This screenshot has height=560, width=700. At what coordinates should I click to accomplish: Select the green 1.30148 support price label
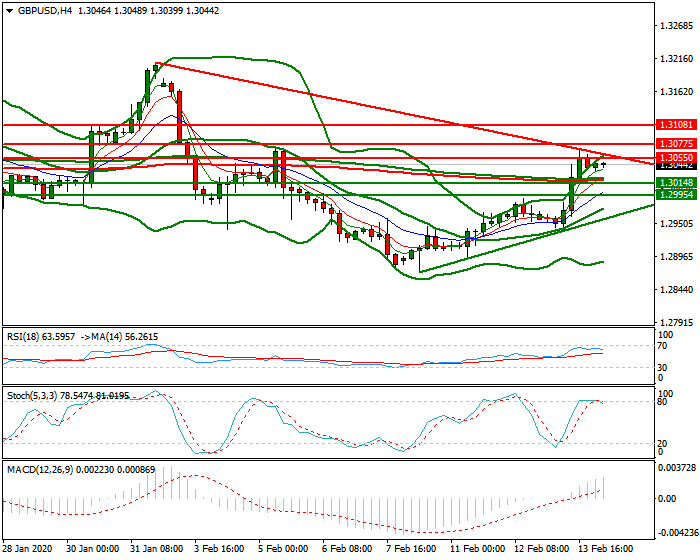(x=677, y=183)
